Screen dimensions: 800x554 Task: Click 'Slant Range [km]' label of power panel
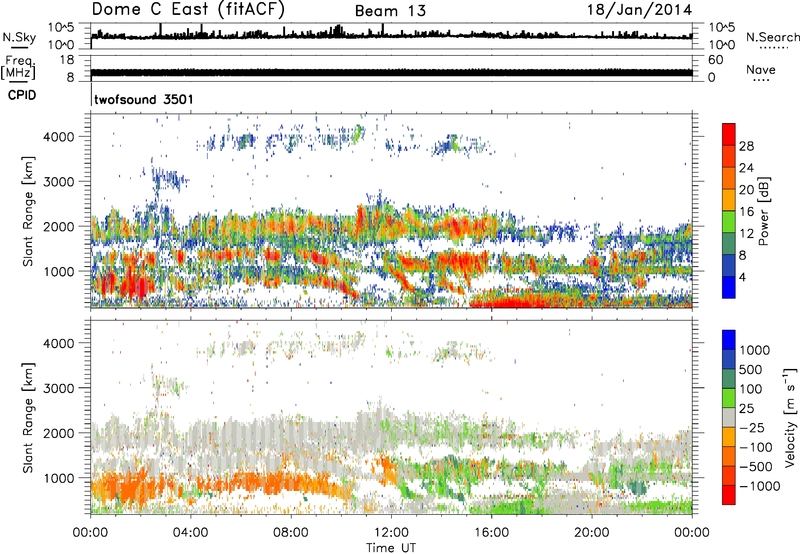pyautogui.click(x=28, y=211)
